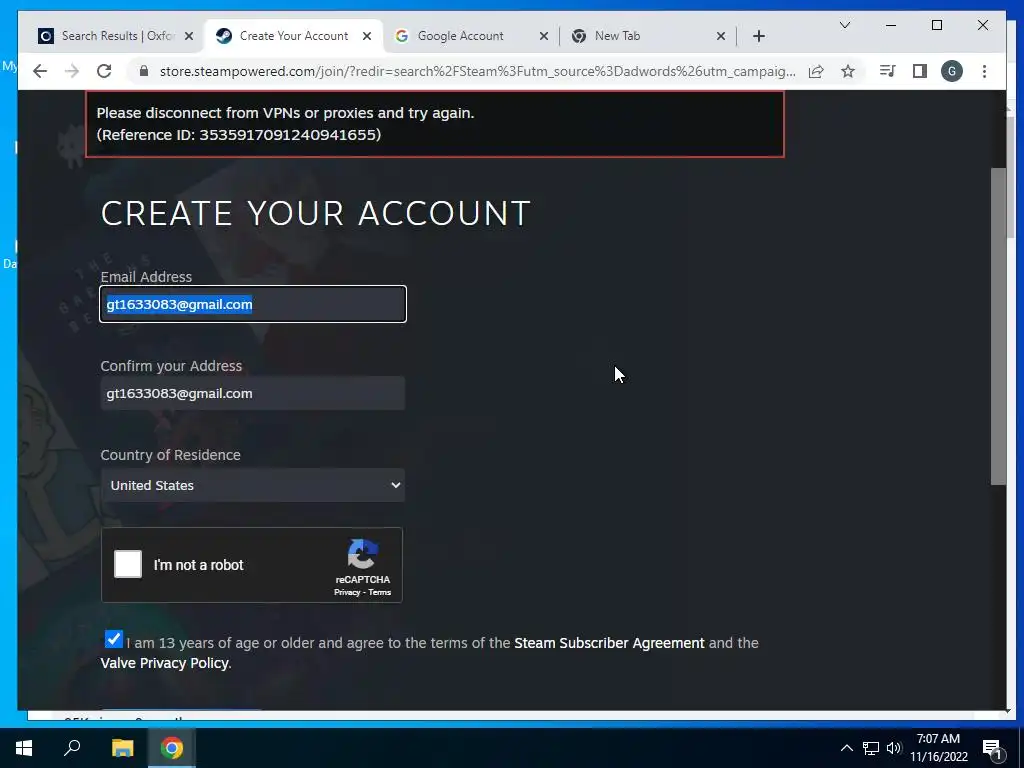This screenshot has height=768, width=1024.
Task: Open the G profile avatar
Action: pos(952,71)
